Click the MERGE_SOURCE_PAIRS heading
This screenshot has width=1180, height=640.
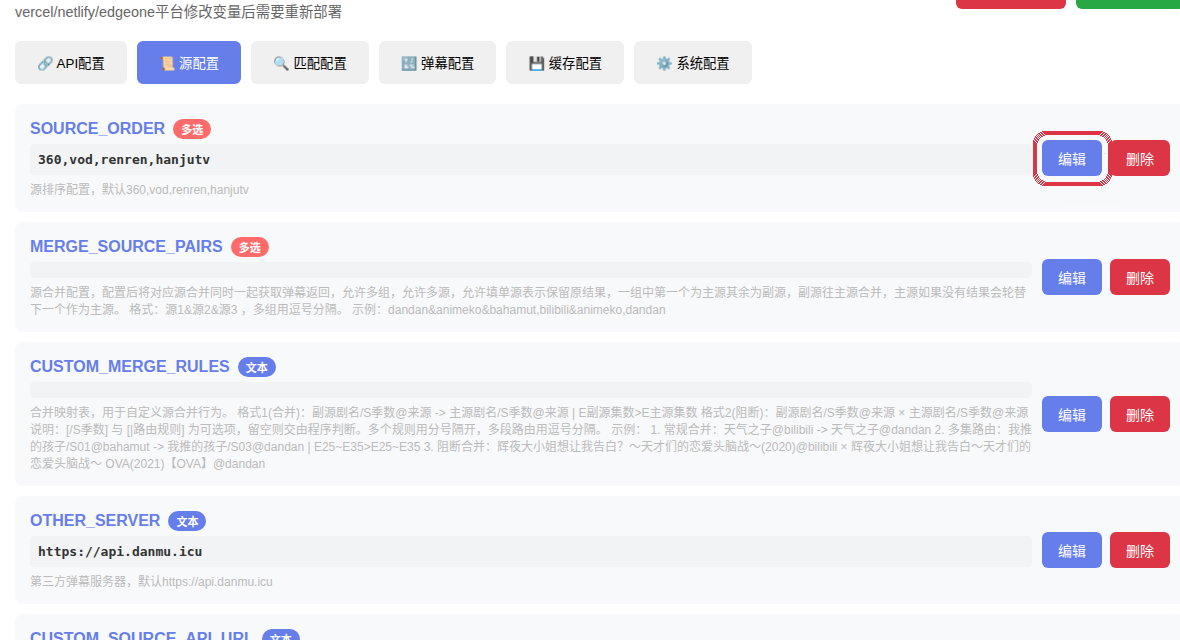coord(126,246)
